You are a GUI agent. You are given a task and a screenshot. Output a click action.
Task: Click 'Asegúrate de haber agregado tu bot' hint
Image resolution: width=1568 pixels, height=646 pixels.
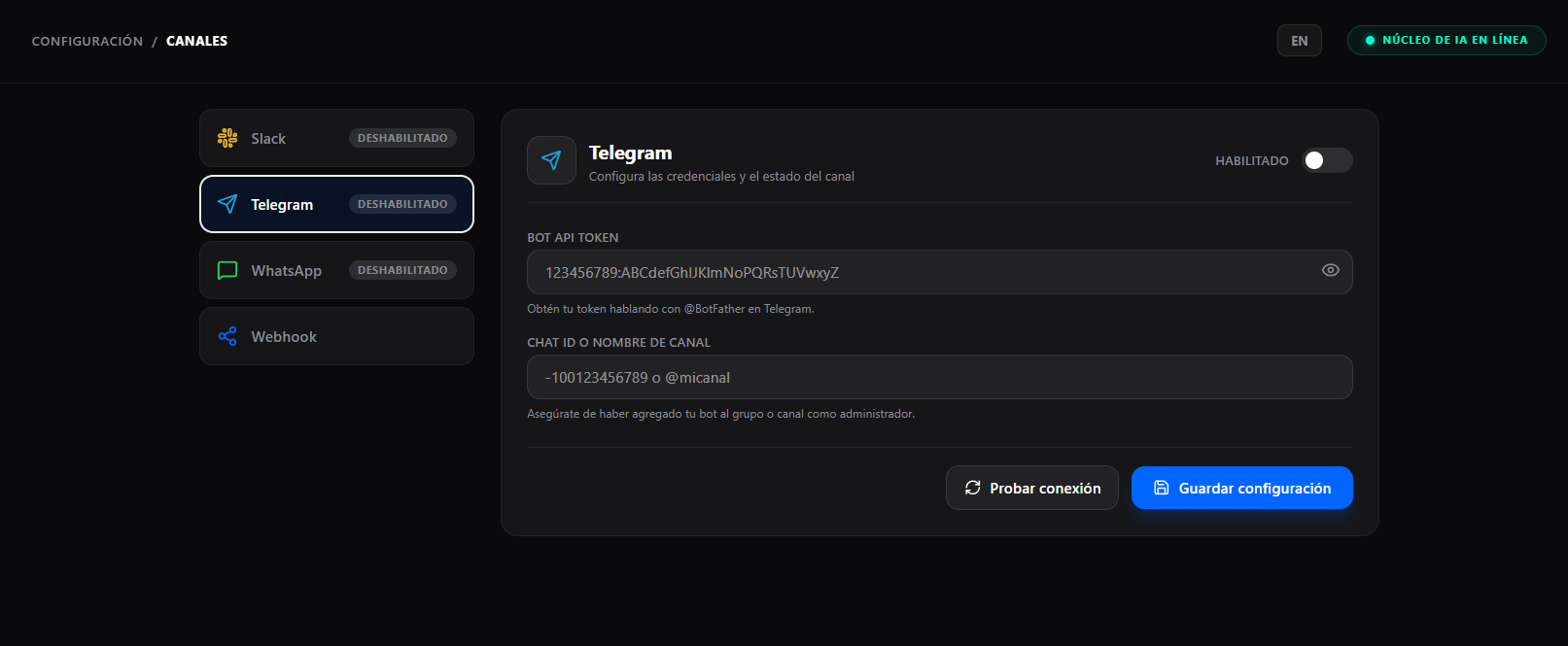pyautogui.click(x=721, y=414)
